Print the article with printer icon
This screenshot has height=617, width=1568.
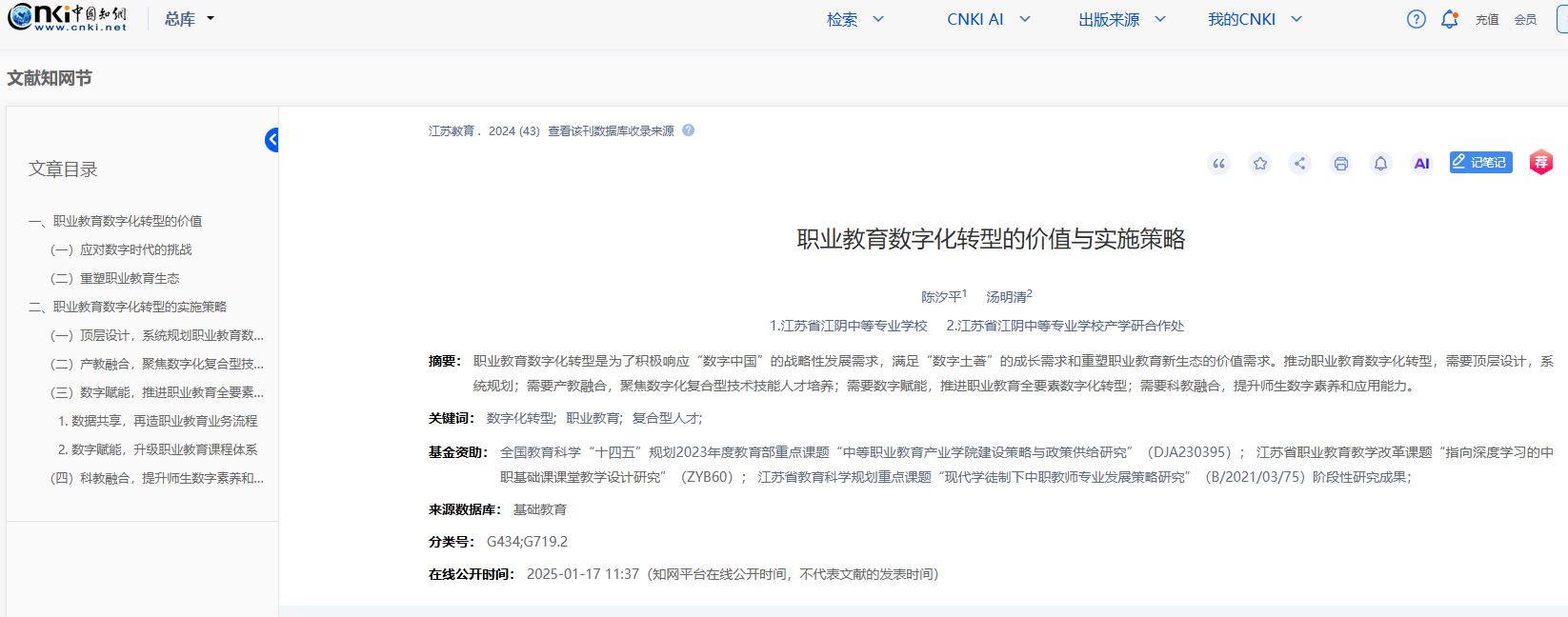point(1340,164)
